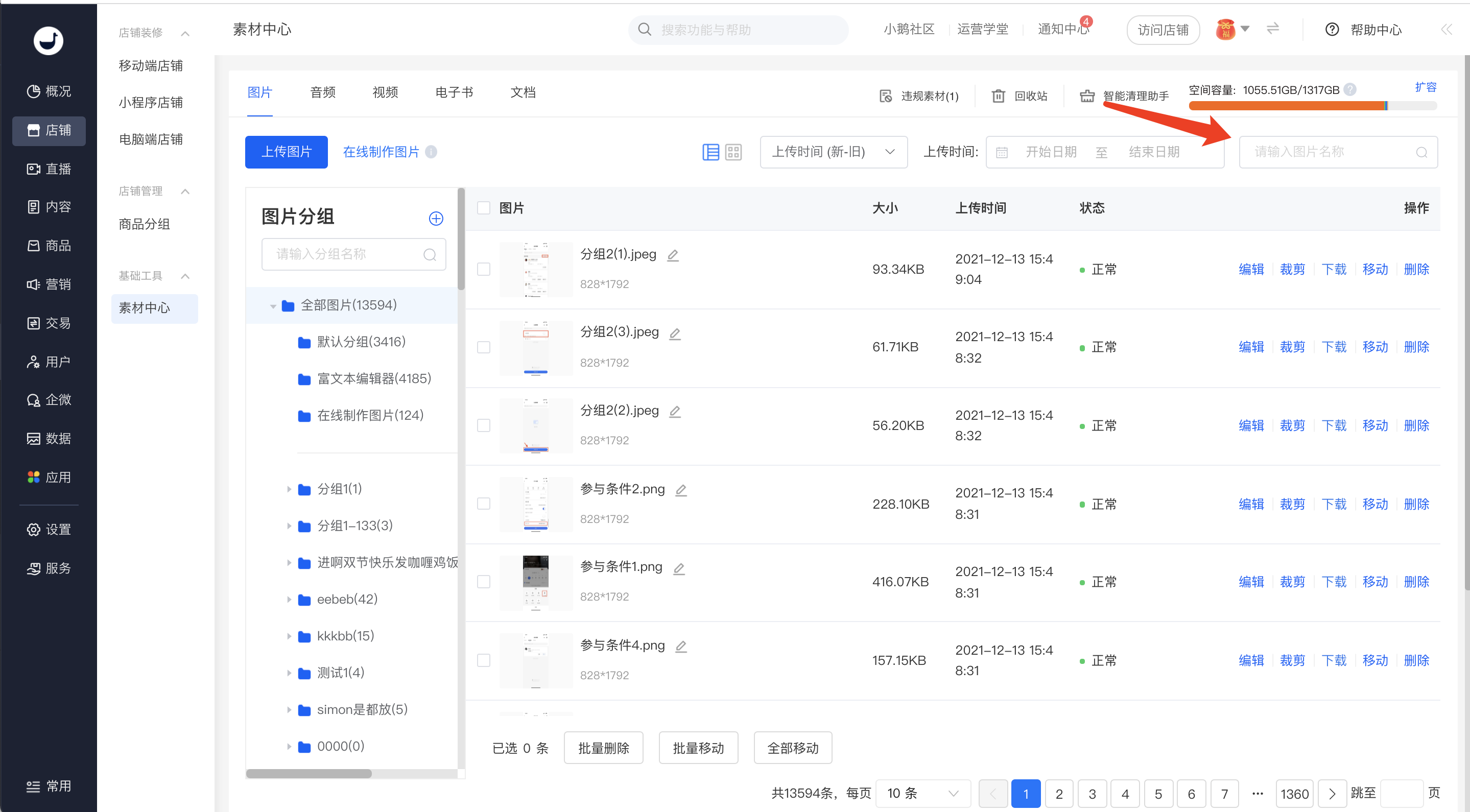Image resolution: width=1470 pixels, height=812 pixels.
Task: Expand the 分组1(1) folder
Action: point(289,490)
